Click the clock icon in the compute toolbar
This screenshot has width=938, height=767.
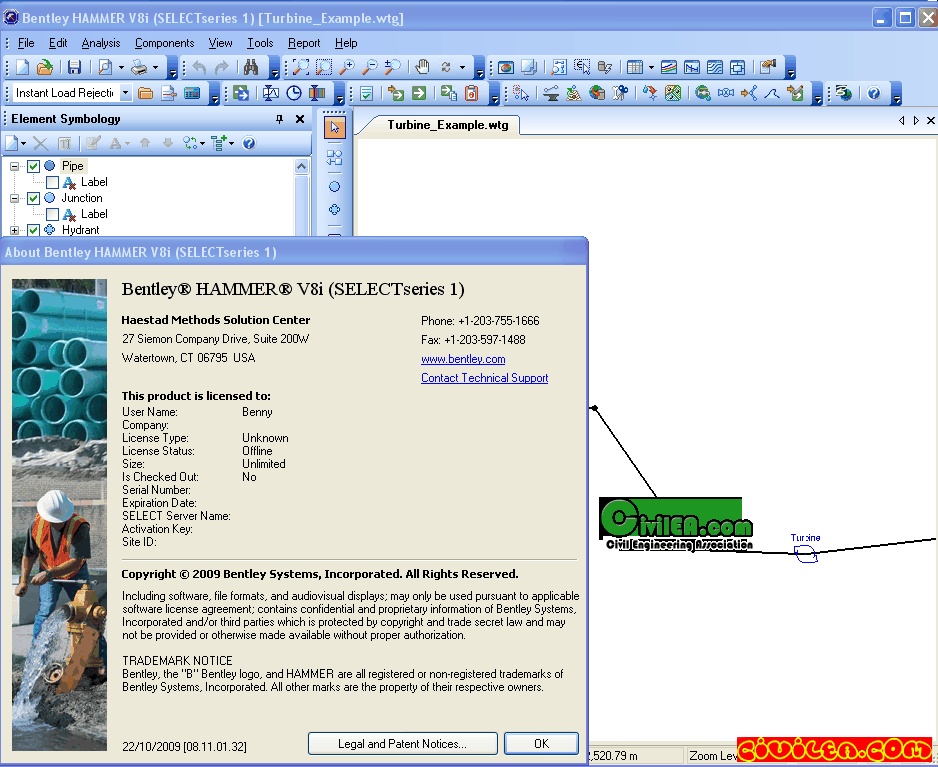coord(294,93)
